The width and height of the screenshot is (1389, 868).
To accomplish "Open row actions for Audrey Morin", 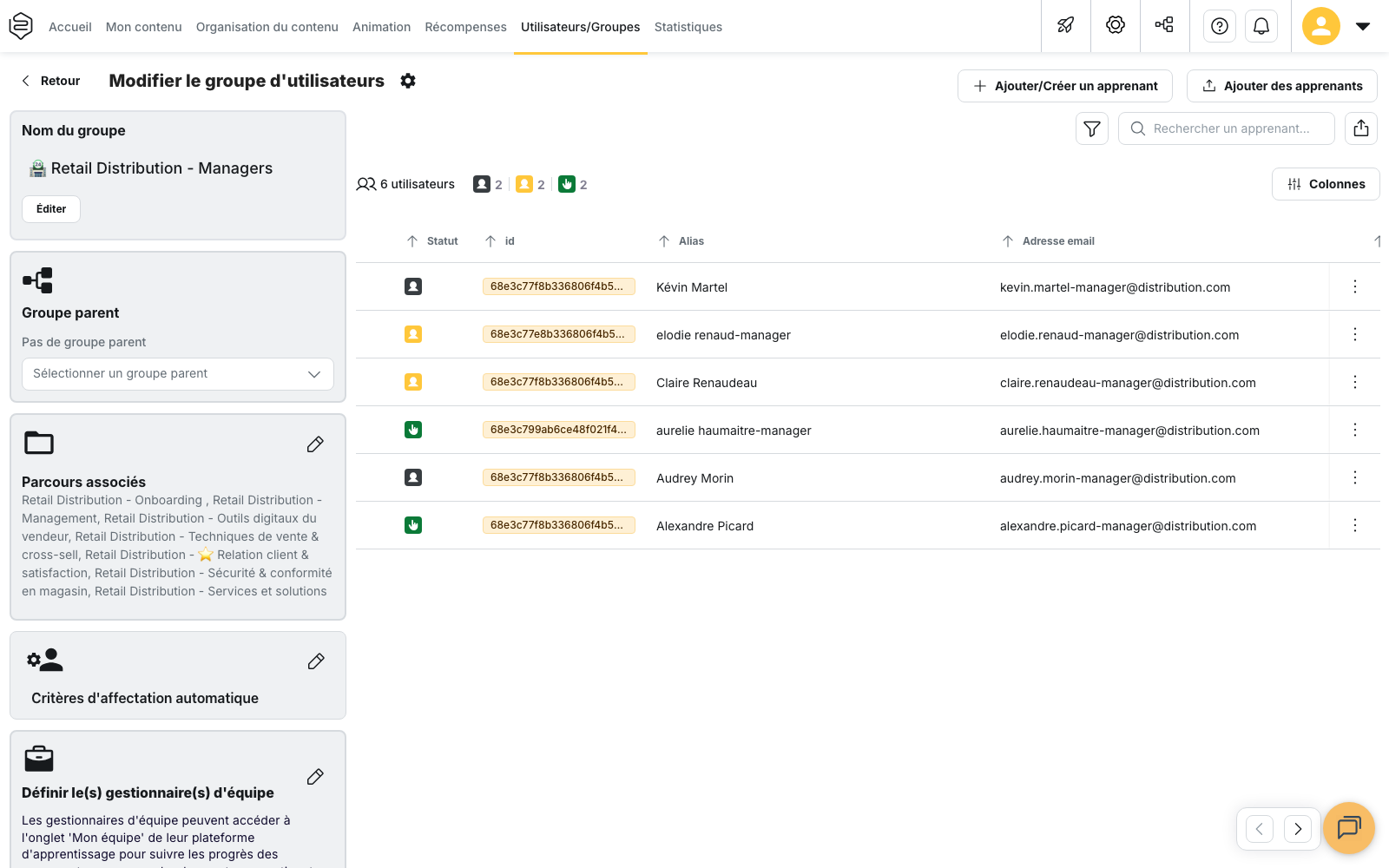I will coord(1355,477).
